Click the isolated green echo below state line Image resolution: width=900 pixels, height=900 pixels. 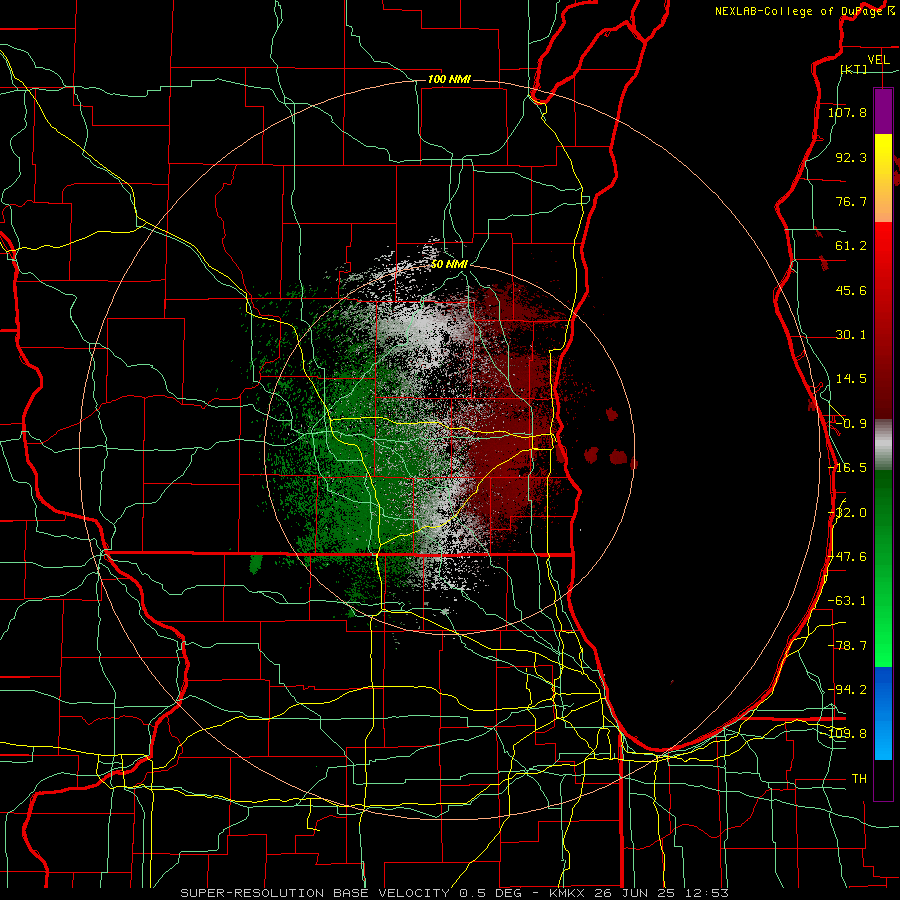tap(256, 564)
